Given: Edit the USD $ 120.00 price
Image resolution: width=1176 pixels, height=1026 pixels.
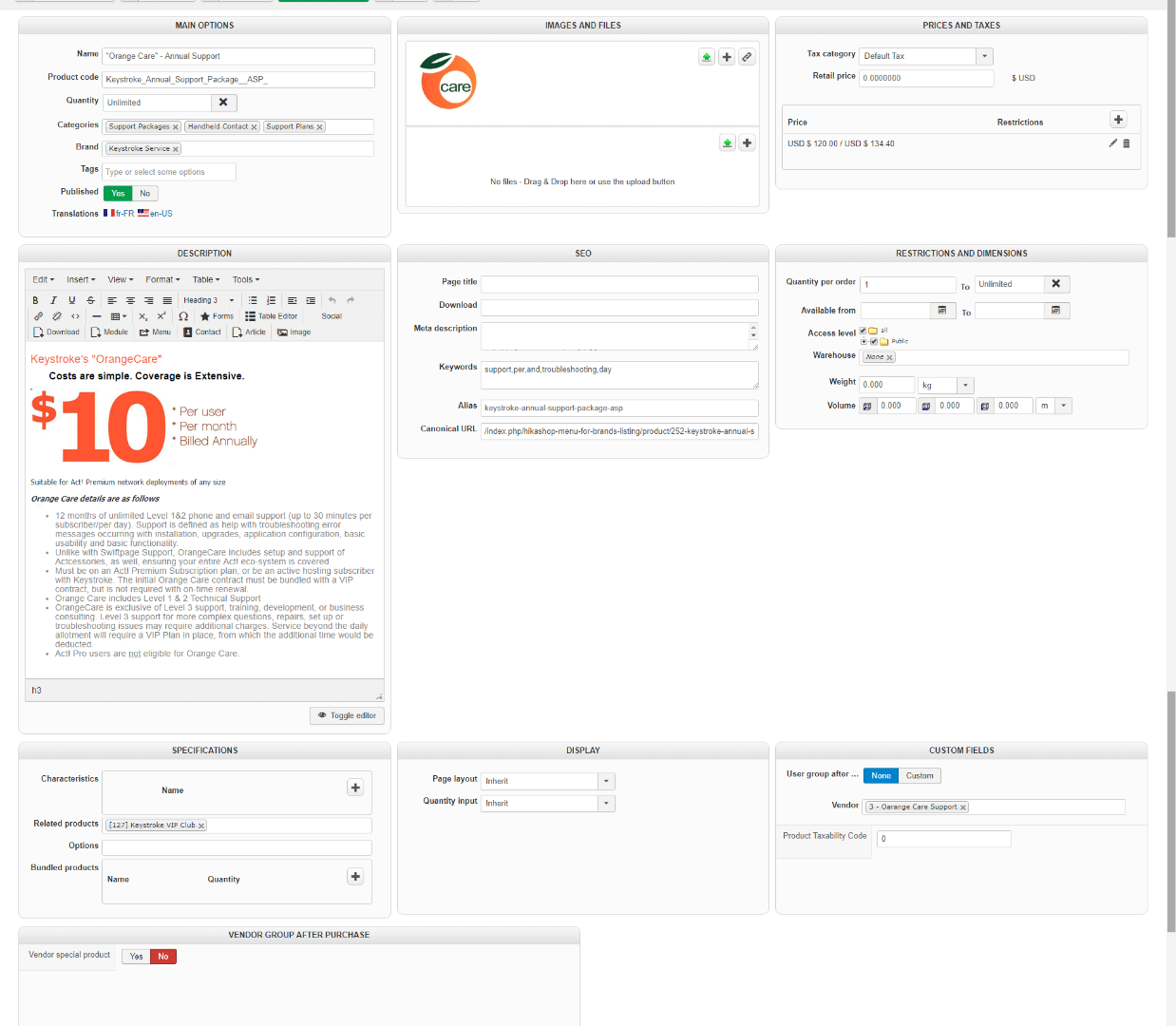Looking at the screenshot, I should click(x=1113, y=143).
